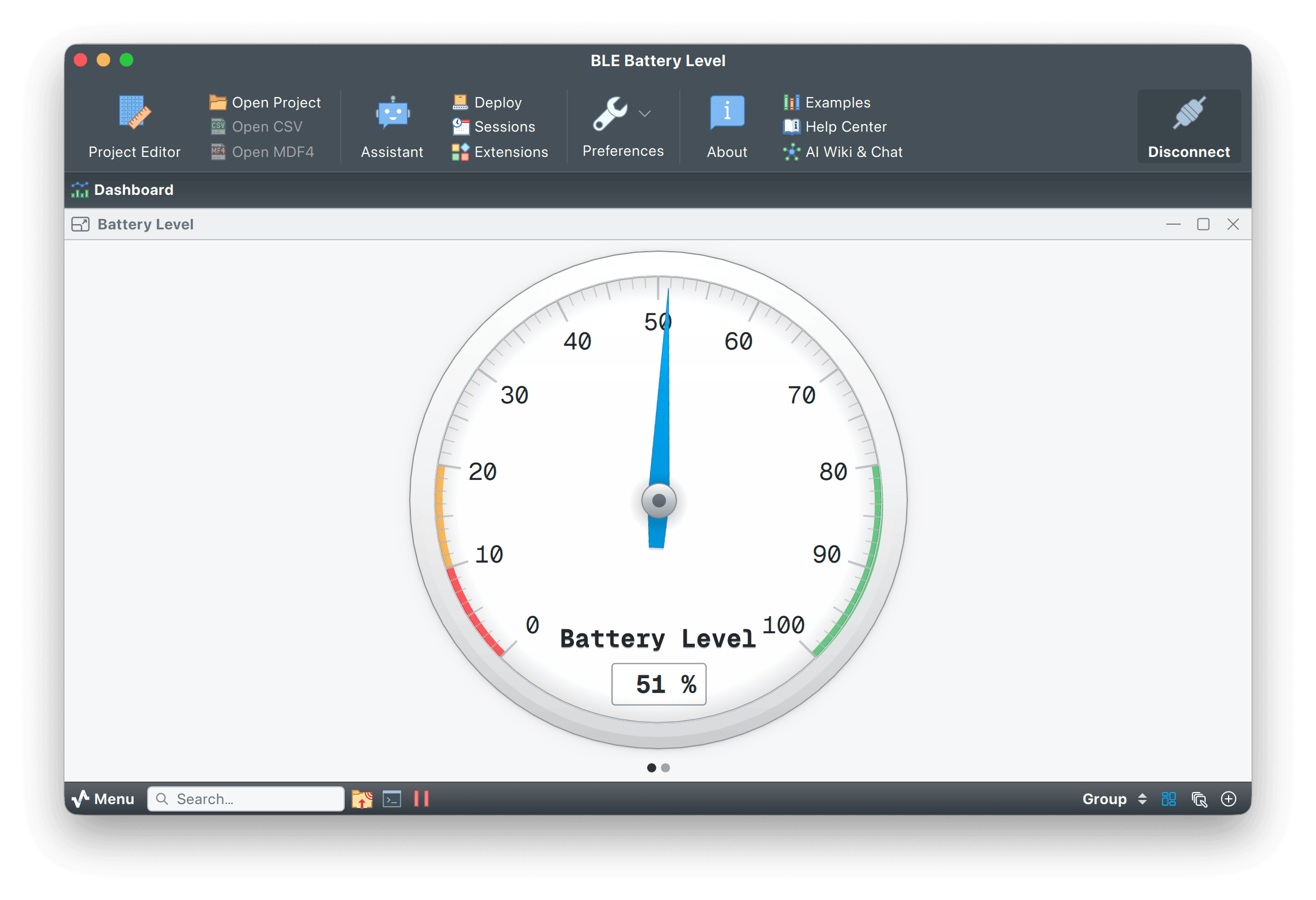
Task: Click the Search input field
Action: click(246, 799)
